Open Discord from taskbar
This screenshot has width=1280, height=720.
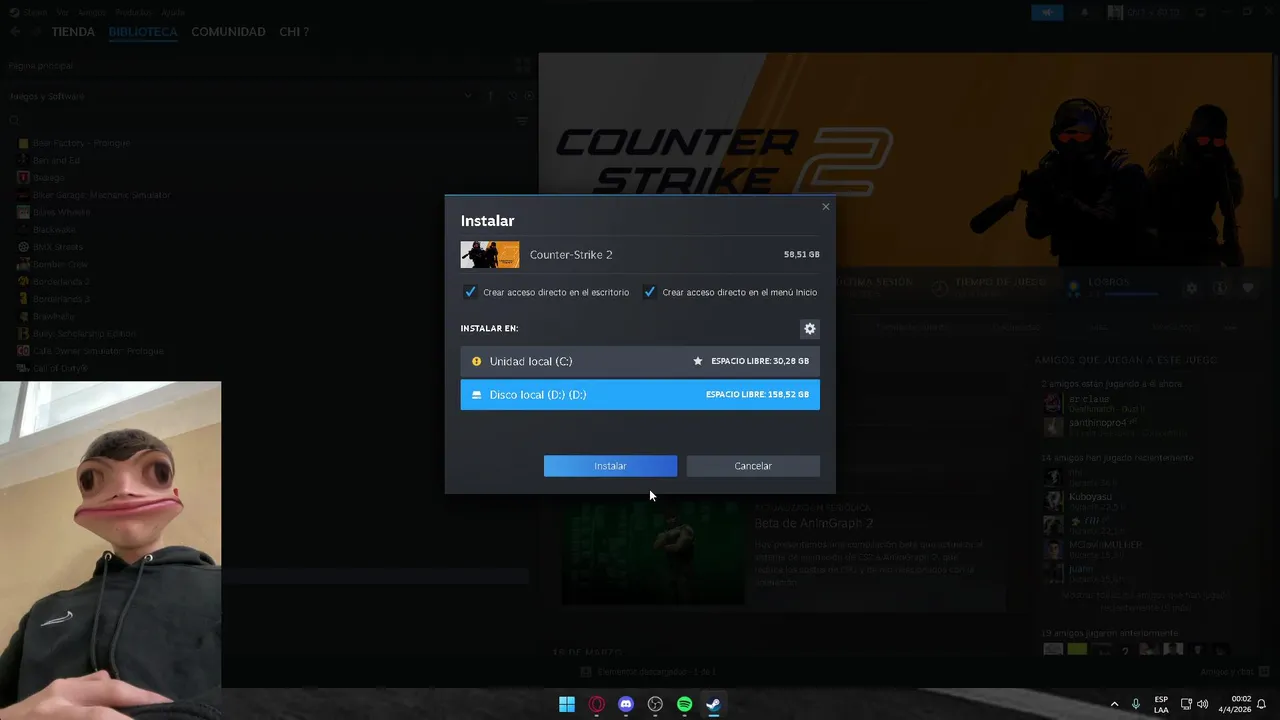tap(626, 704)
